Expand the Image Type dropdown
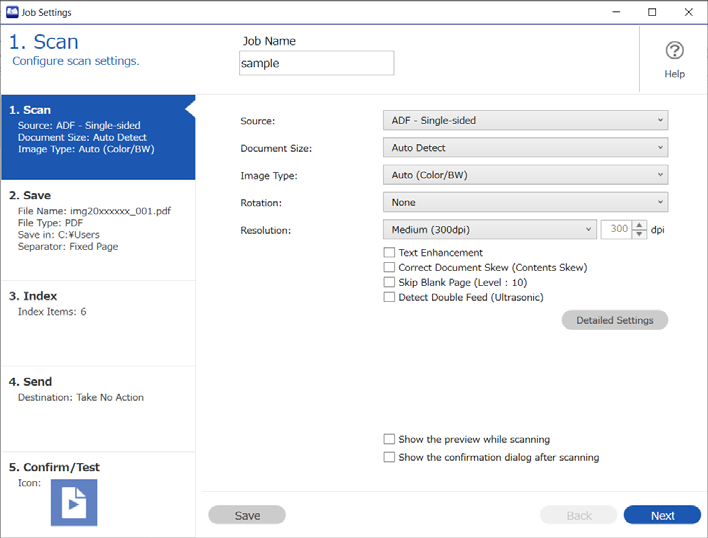 (525, 175)
